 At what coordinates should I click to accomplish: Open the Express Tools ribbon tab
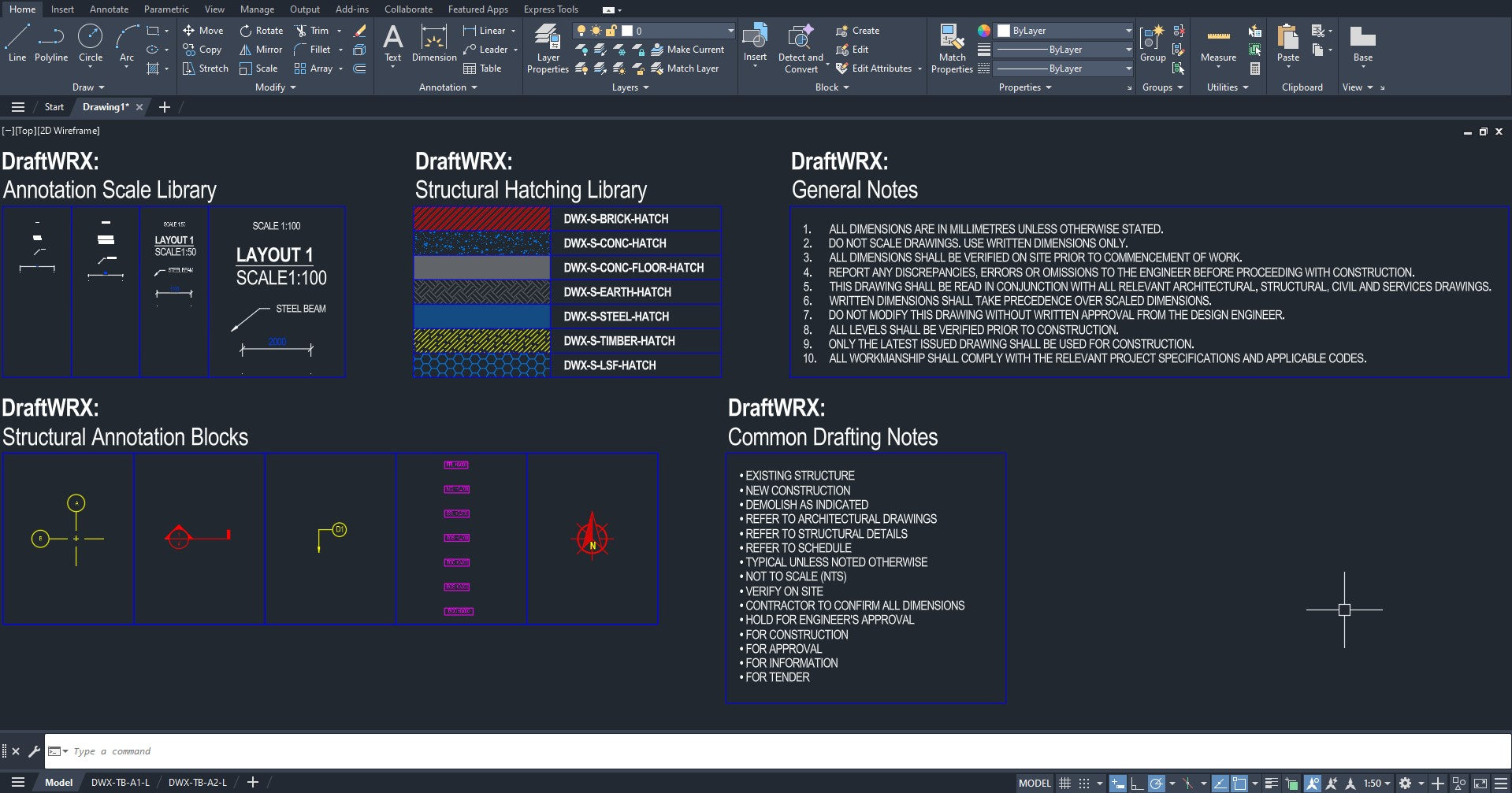pos(551,9)
